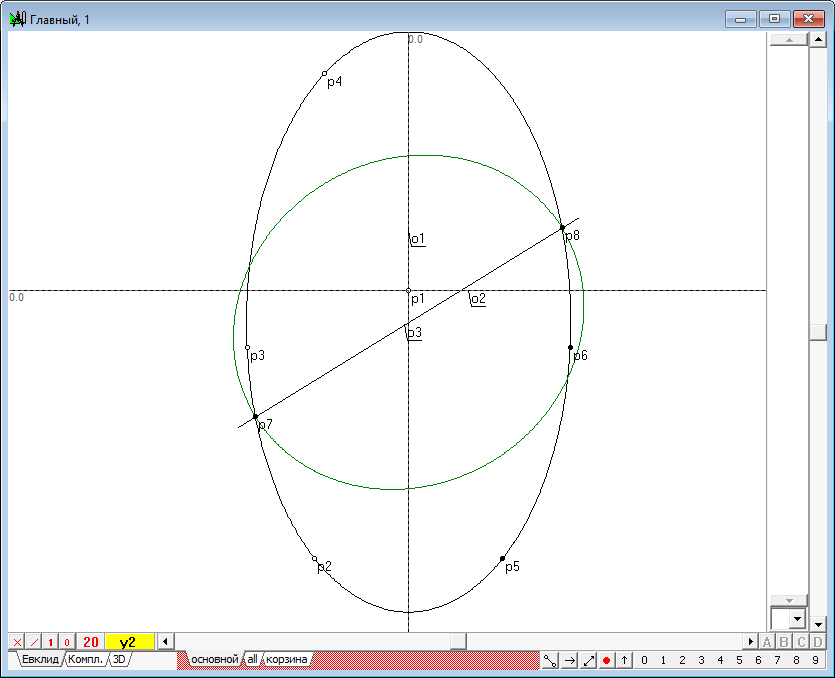Select the all layer tab
This screenshot has width=835, height=678.
[252, 659]
